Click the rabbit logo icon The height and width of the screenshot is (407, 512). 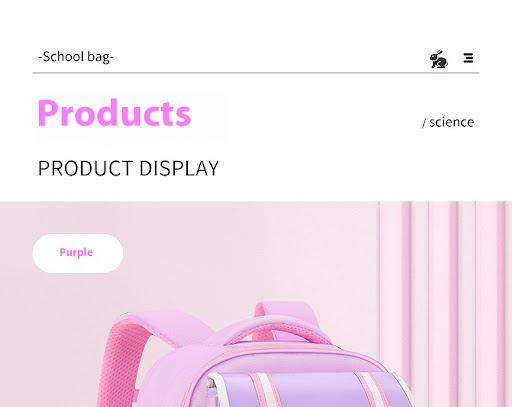[439, 59]
